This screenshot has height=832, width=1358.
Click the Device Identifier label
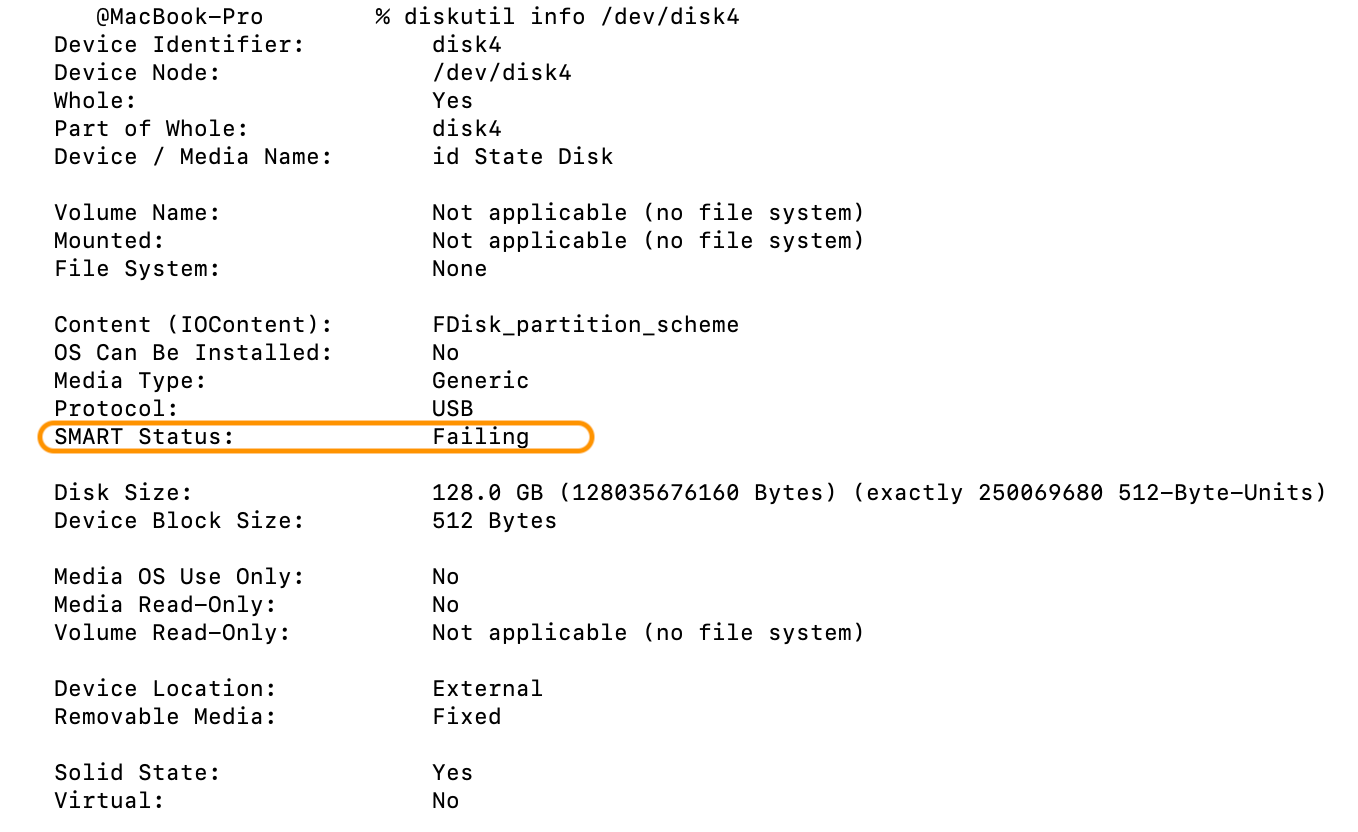(179, 45)
